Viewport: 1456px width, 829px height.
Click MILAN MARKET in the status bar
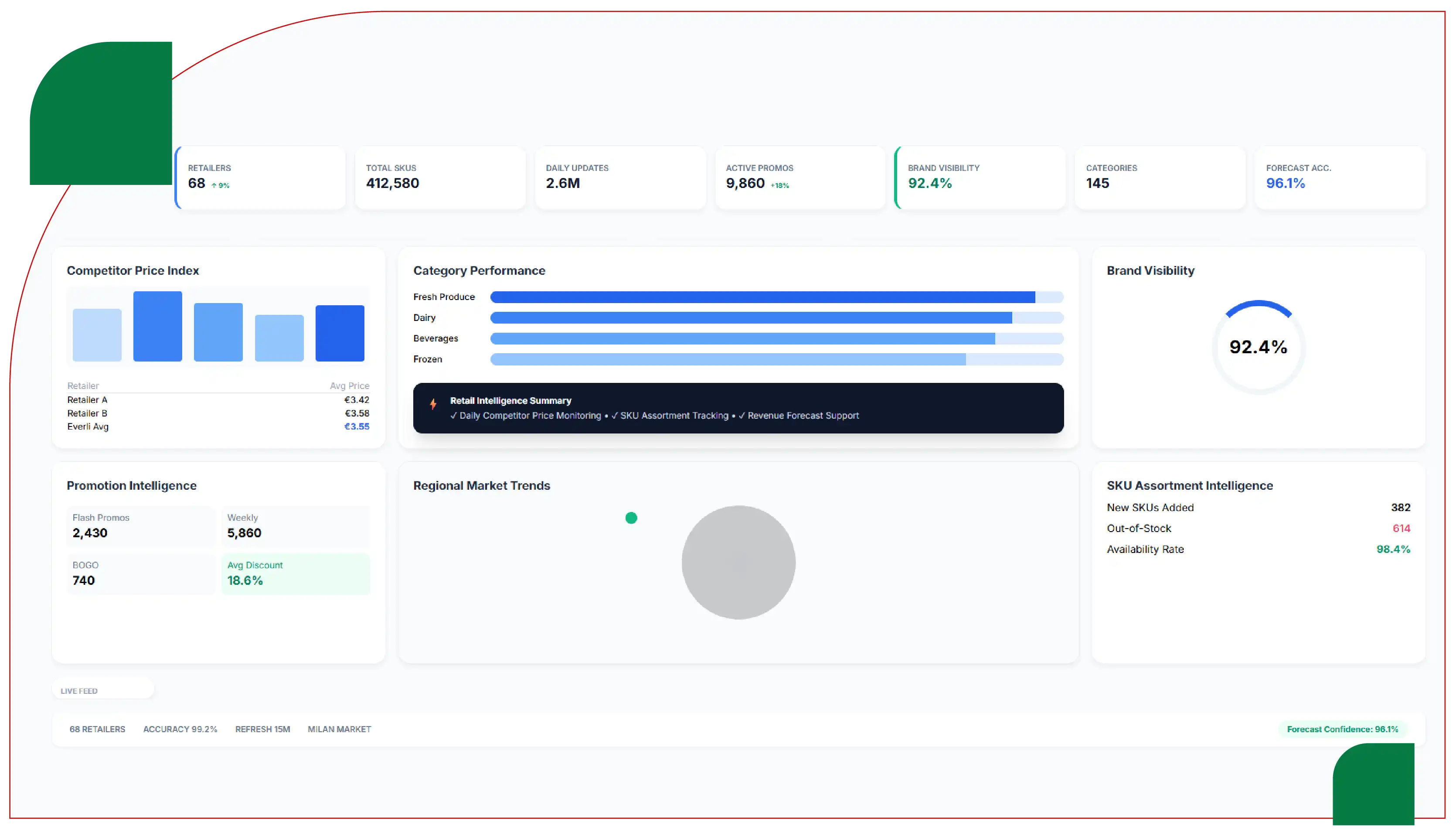click(x=339, y=730)
